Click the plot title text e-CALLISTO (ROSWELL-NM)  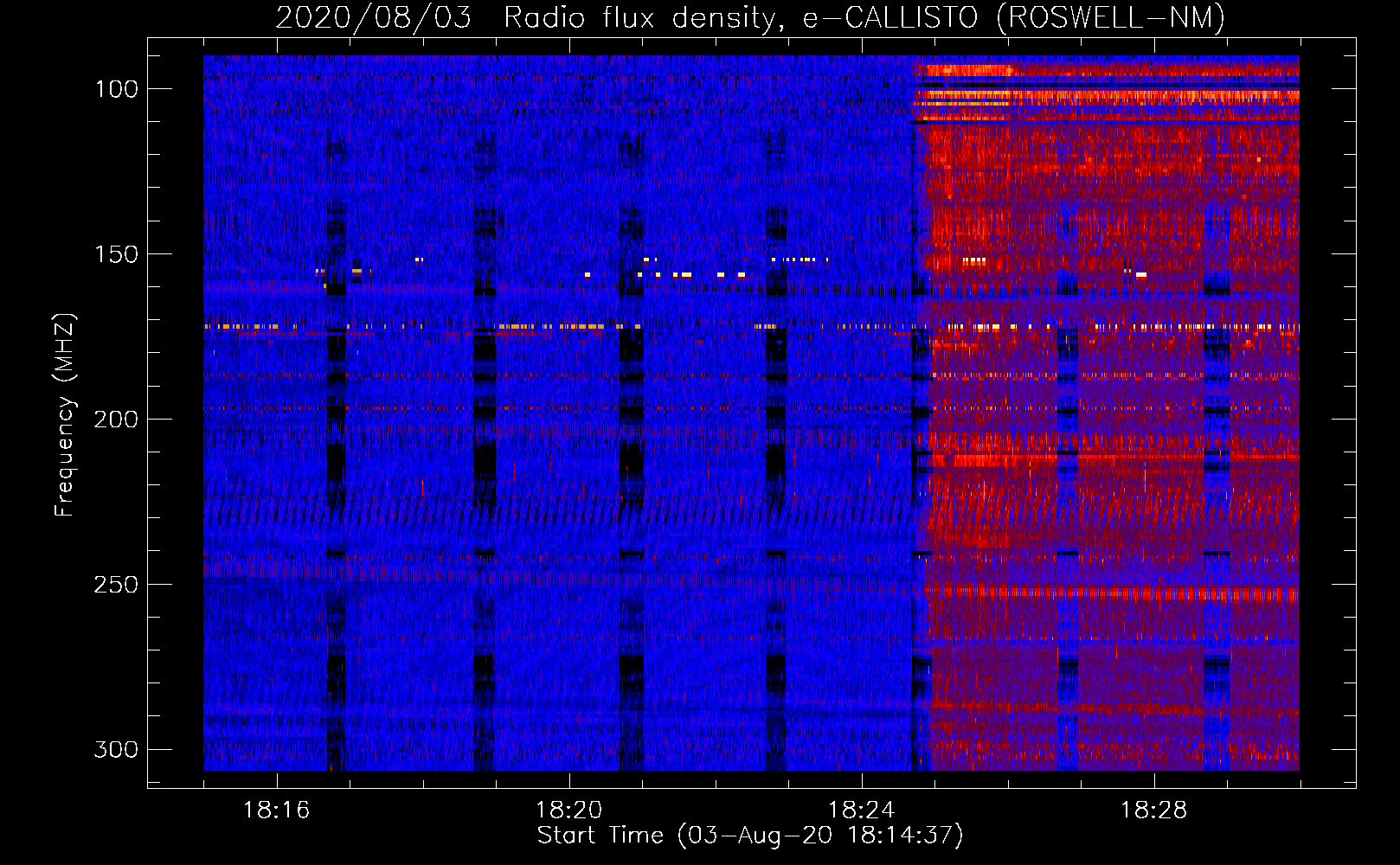pyautogui.click(x=1013, y=17)
